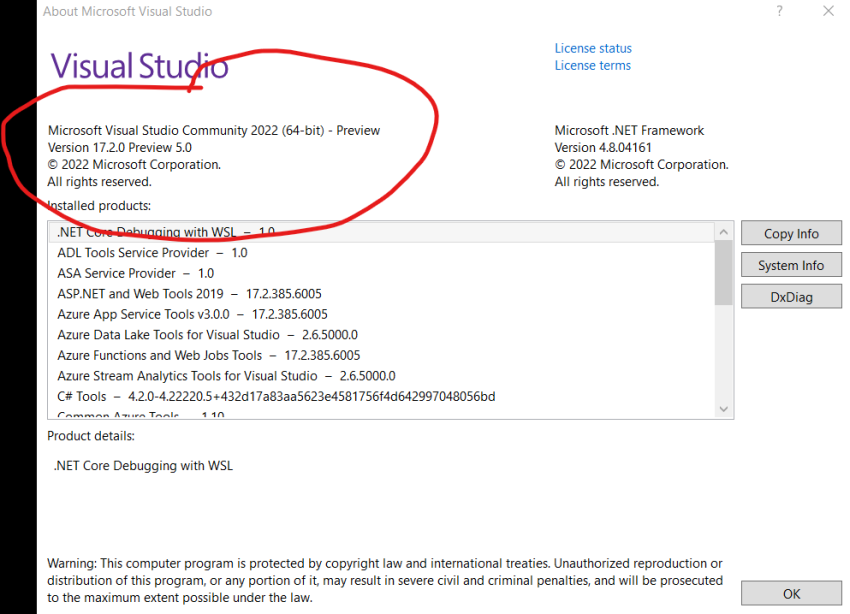This screenshot has width=850, height=614.
Task: Open License terms page
Action: point(592,65)
